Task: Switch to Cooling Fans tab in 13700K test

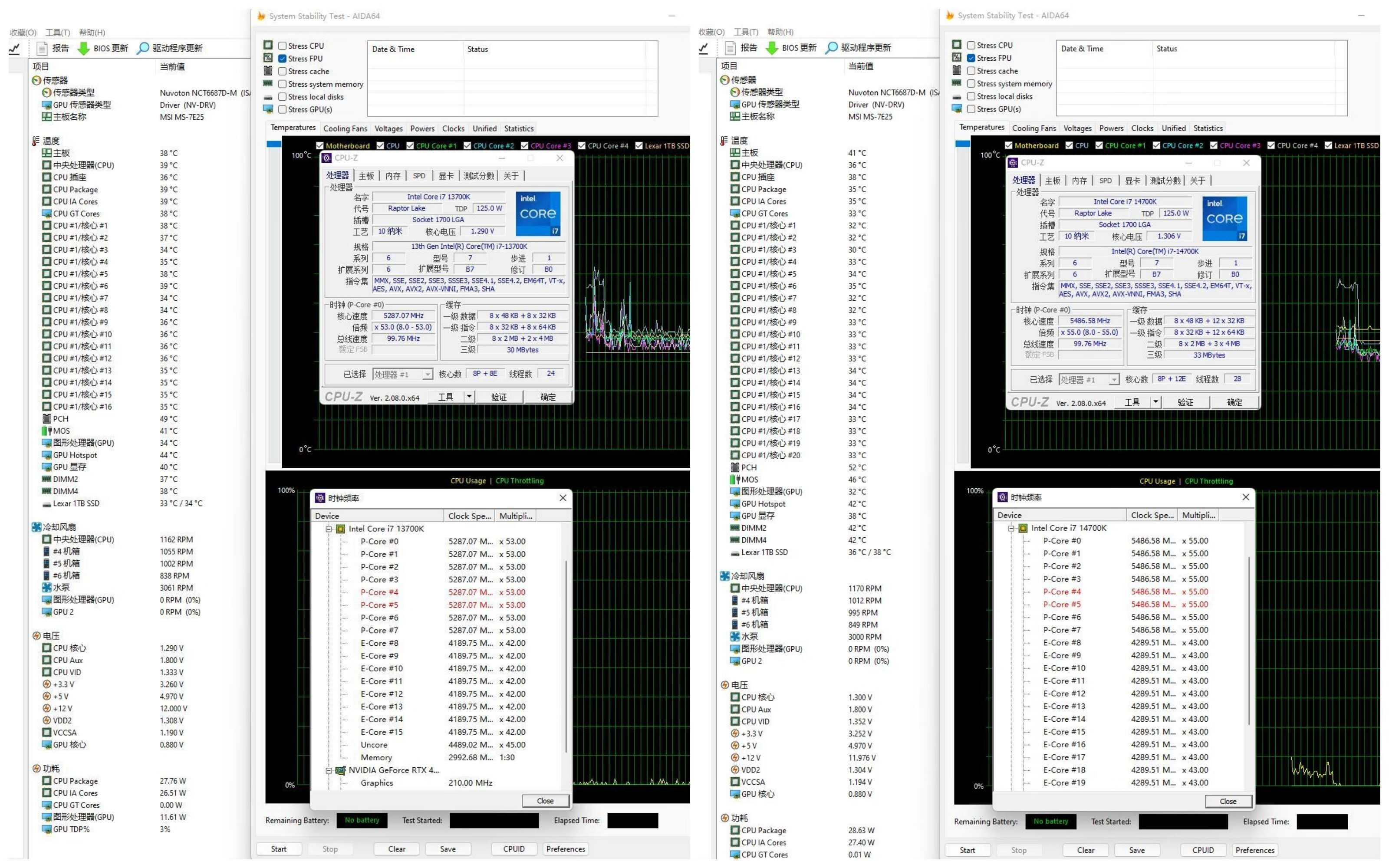Action: point(345,128)
